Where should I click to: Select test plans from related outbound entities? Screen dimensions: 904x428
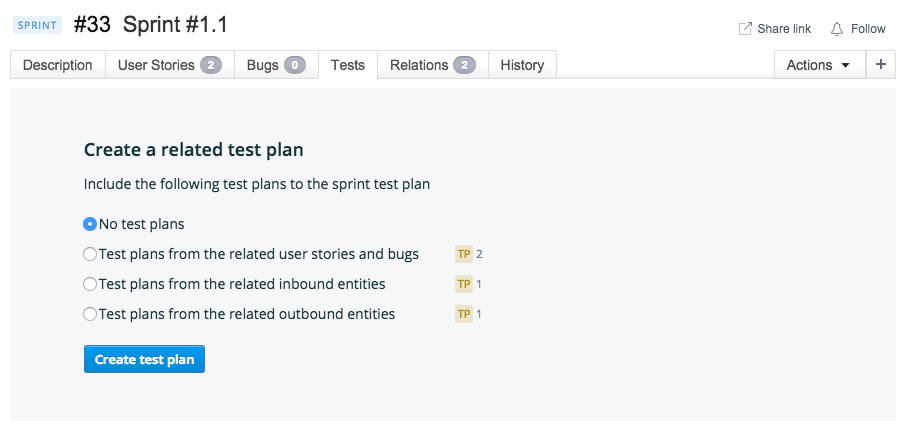pos(90,314)
